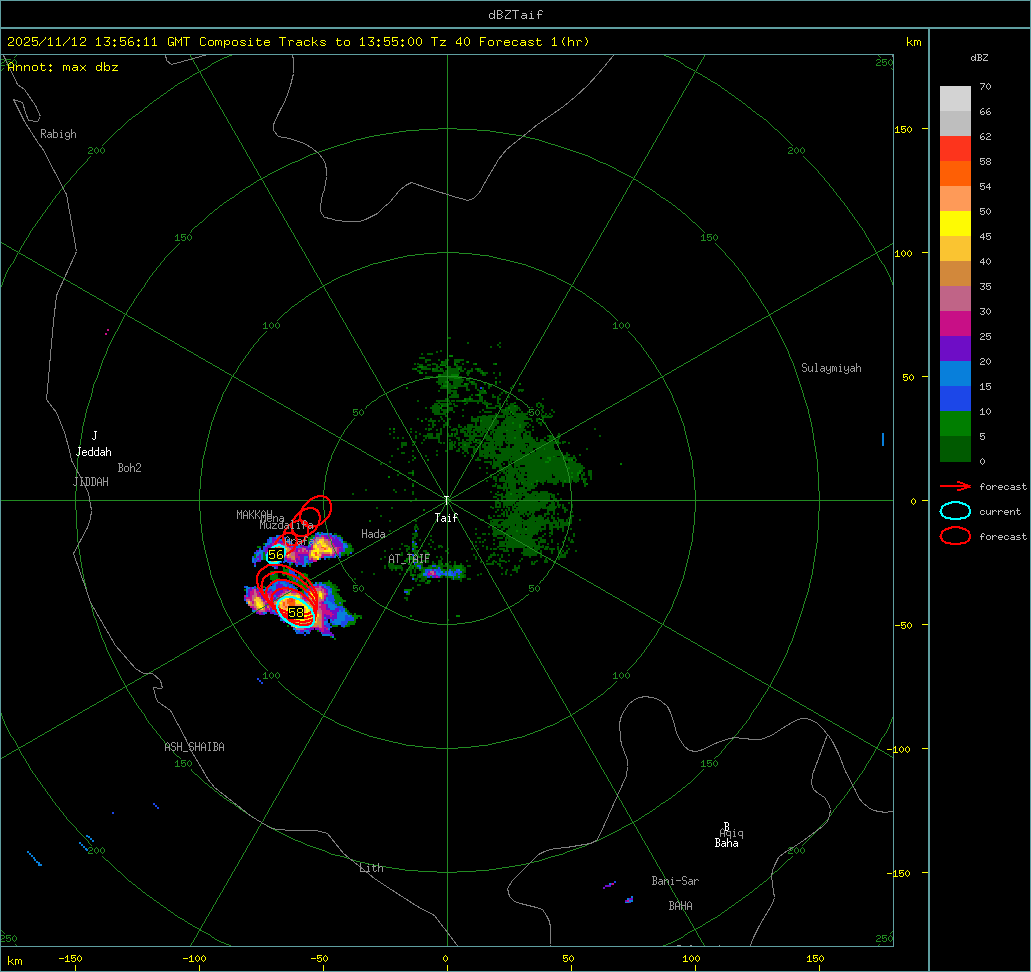Click the Rabigh location label
This screenshot has height=972, width=1031.
[58, 134]
